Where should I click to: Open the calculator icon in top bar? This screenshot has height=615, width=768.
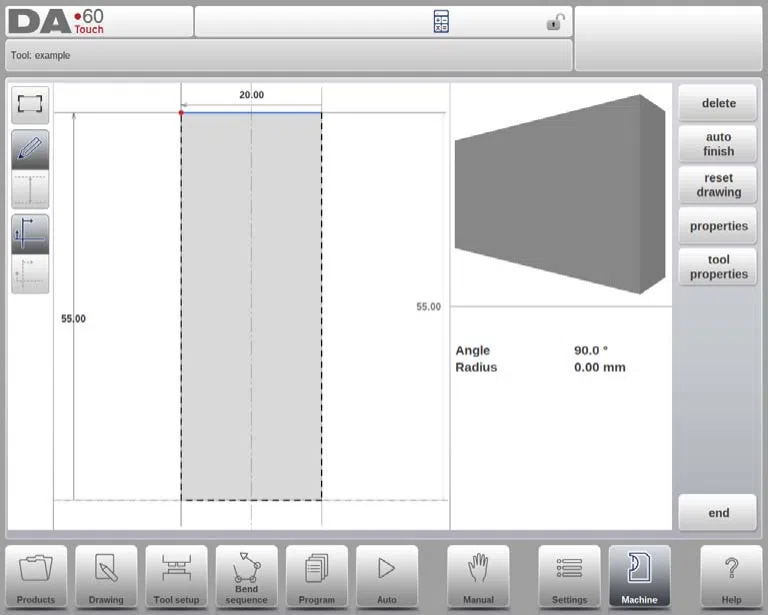pos(441,22)
